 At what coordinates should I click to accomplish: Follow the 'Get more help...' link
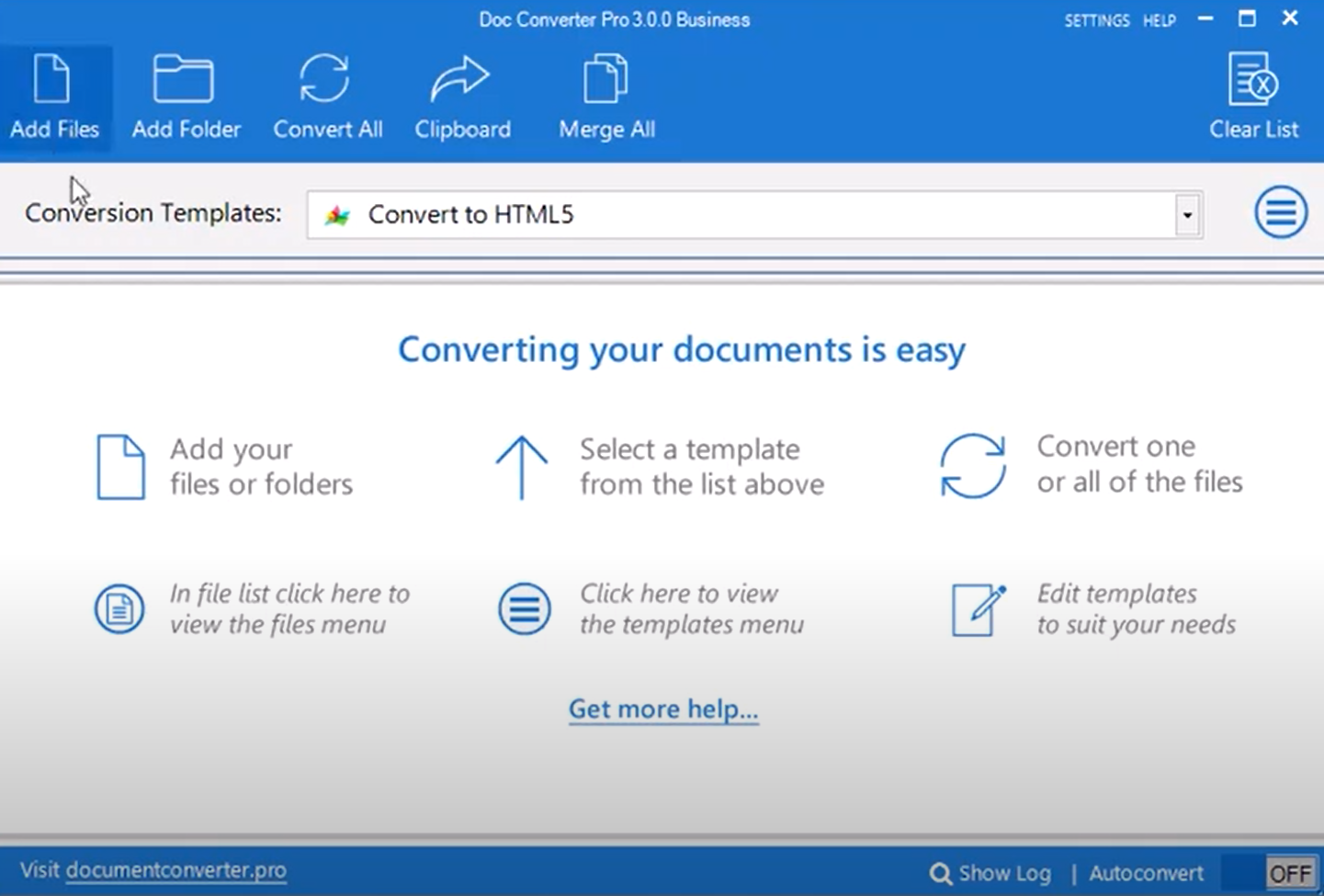click(663, 709)
